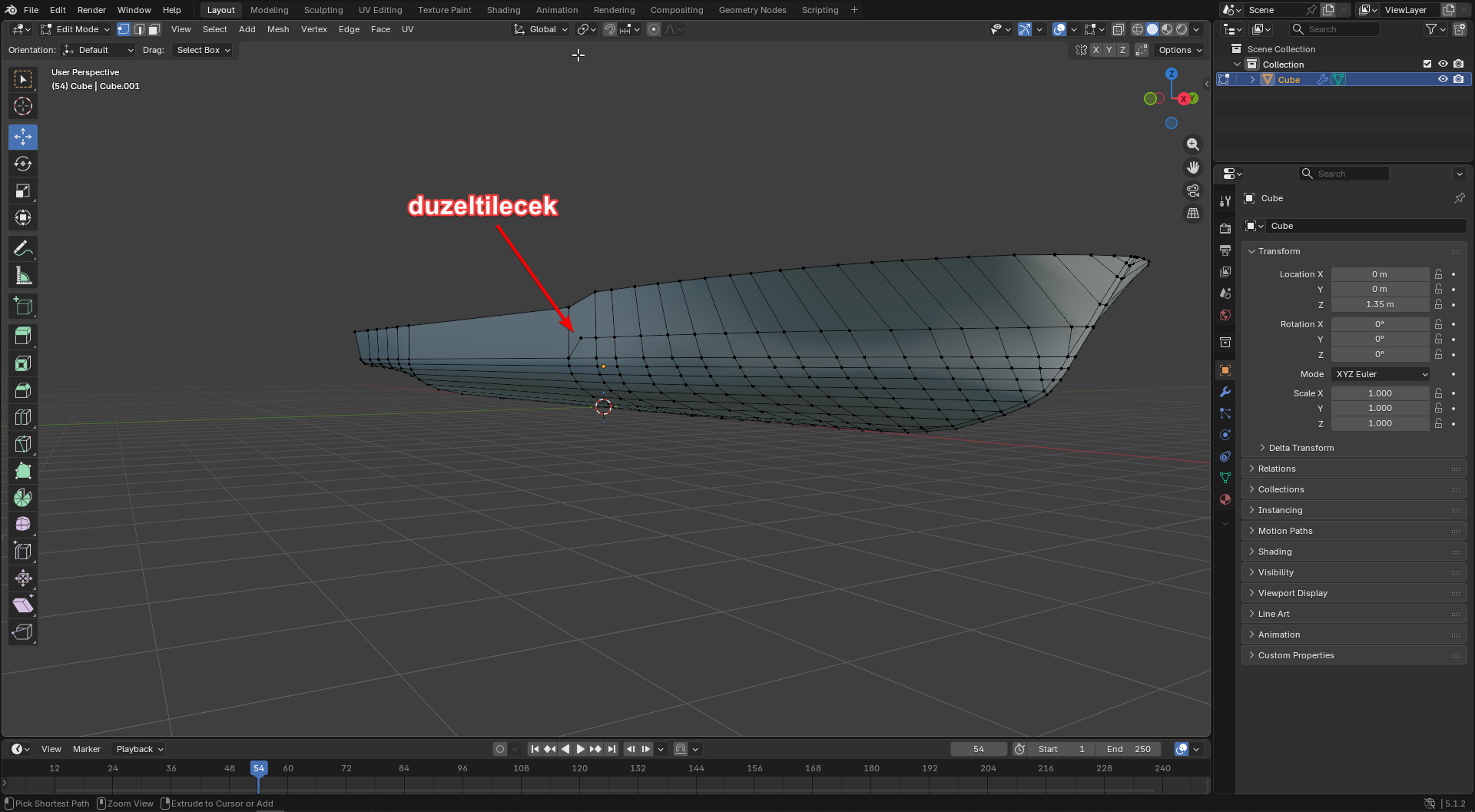The image size is (1475, 812).
Task: Click the Location Z value field
Action: [x=1380, y=304]
